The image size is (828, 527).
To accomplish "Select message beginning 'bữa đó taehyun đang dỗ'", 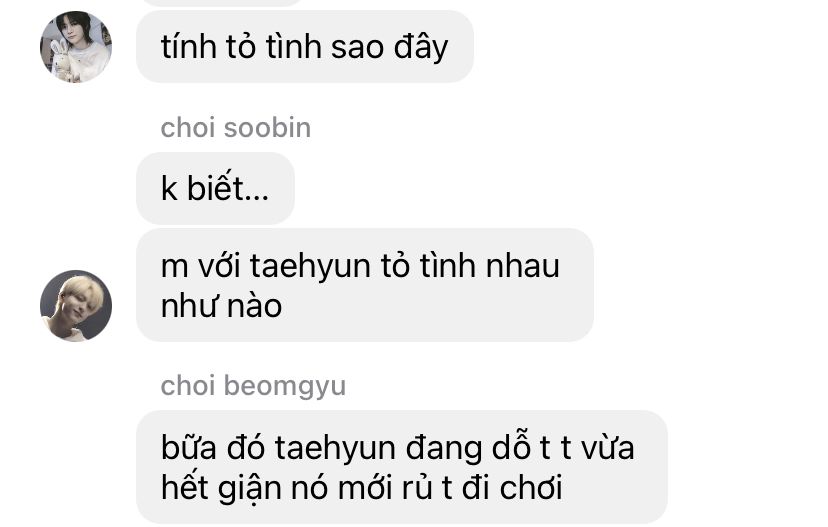I will (402, 467).
